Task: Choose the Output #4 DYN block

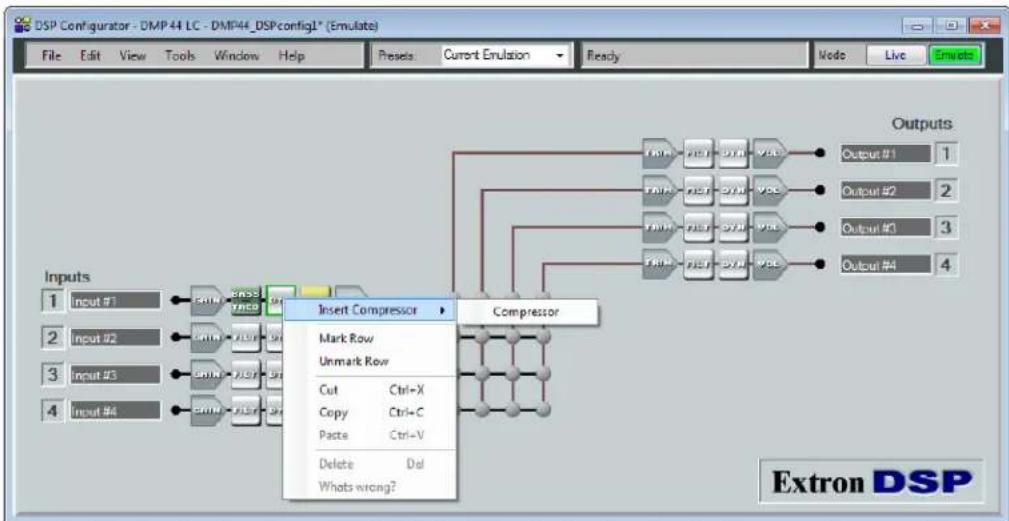Action: [x=734, y=264]
